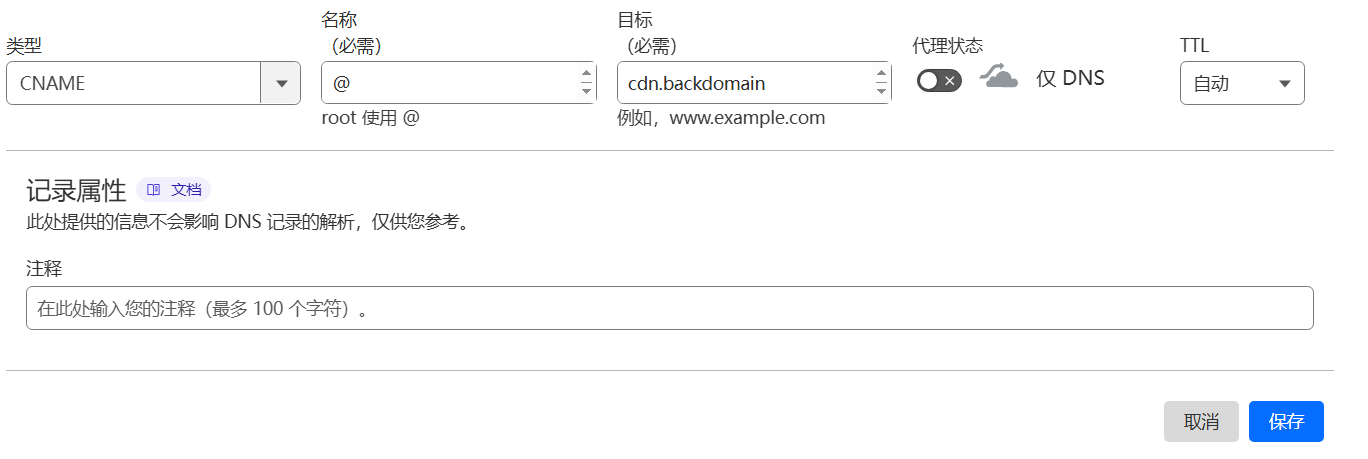Click the X knob of the proxy switch
Viewport: 1368px width, 459px height.
click(x=950, y=81)
